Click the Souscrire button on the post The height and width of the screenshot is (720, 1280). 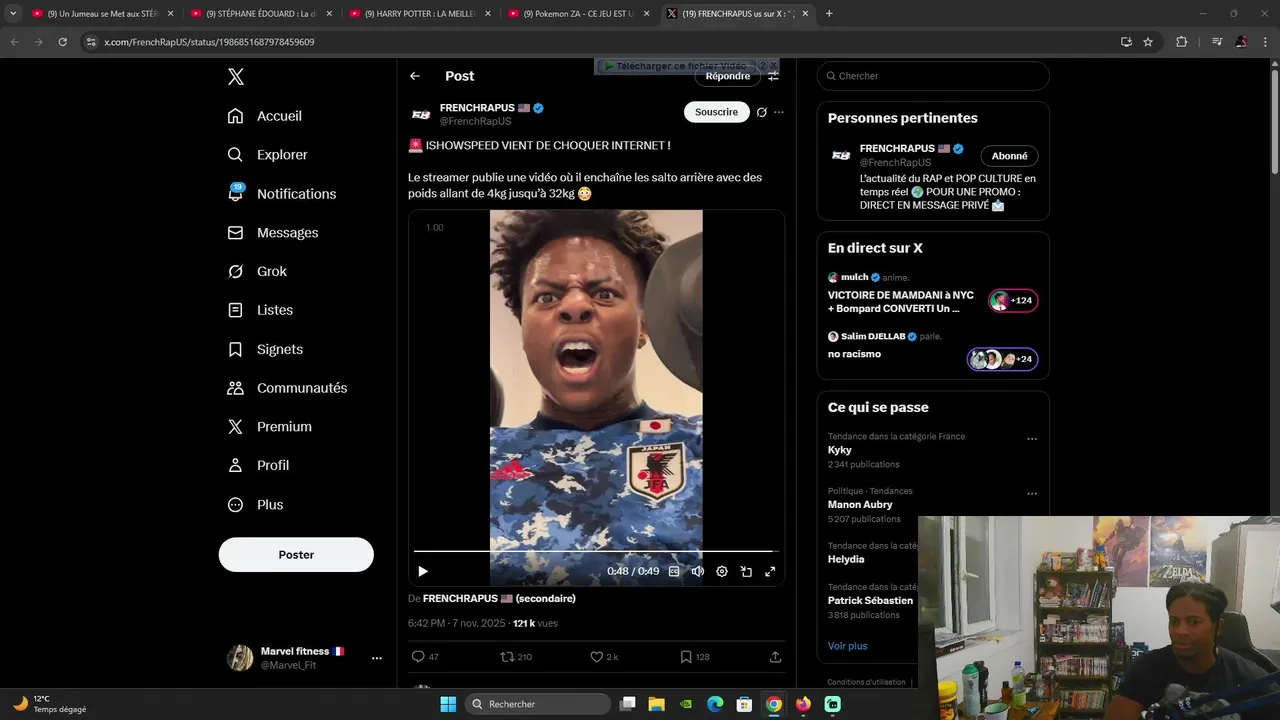(x=717, y=112)
